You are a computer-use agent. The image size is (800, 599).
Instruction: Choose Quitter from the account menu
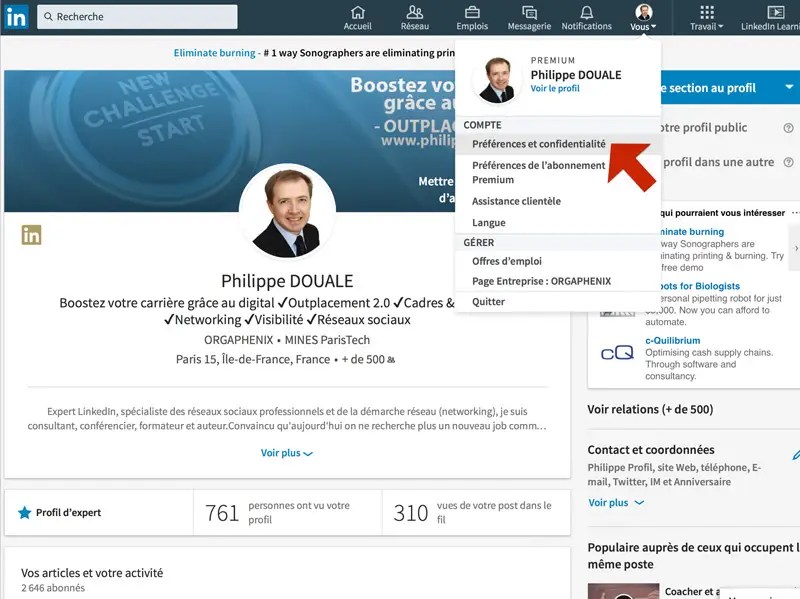click(x=487, y=301)
